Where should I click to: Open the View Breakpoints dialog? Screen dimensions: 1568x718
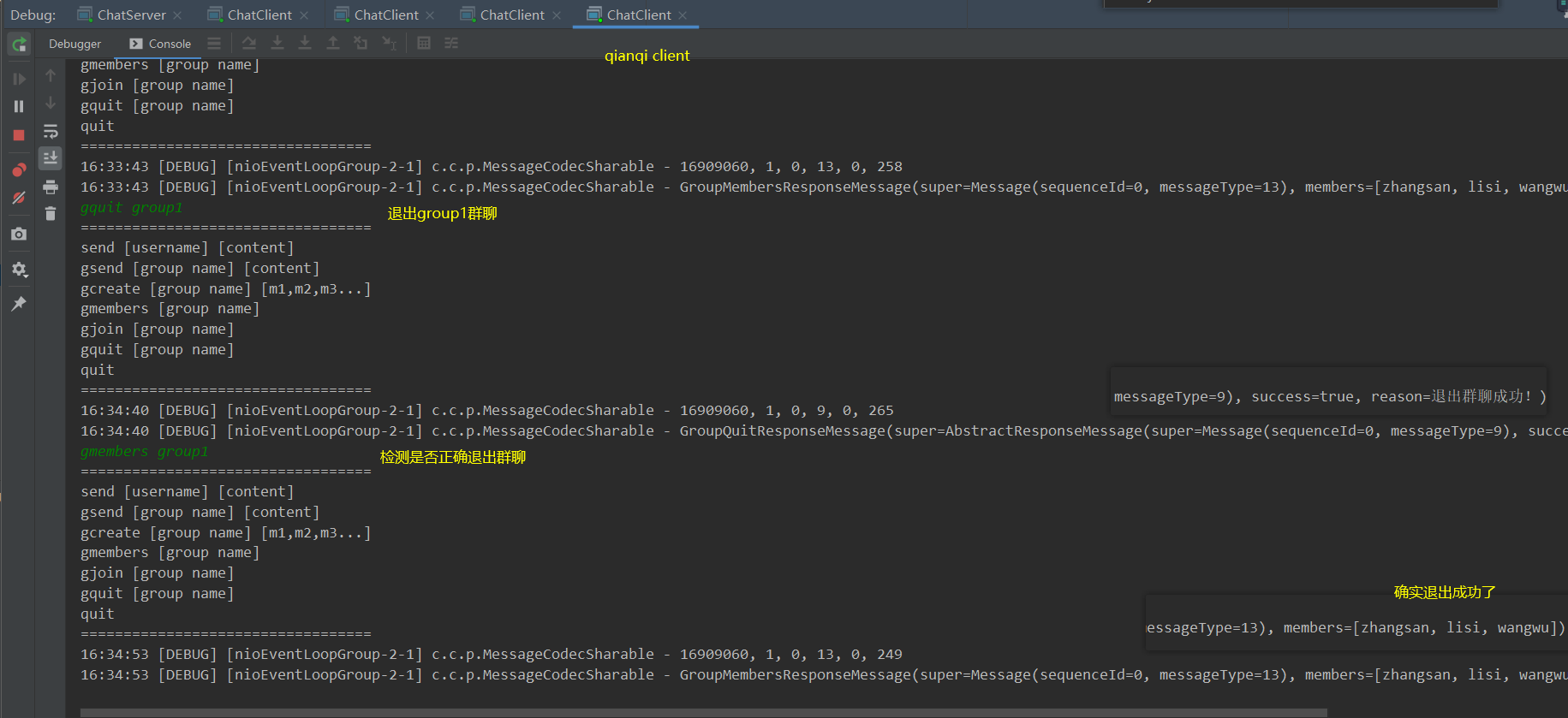coord(19,169)
